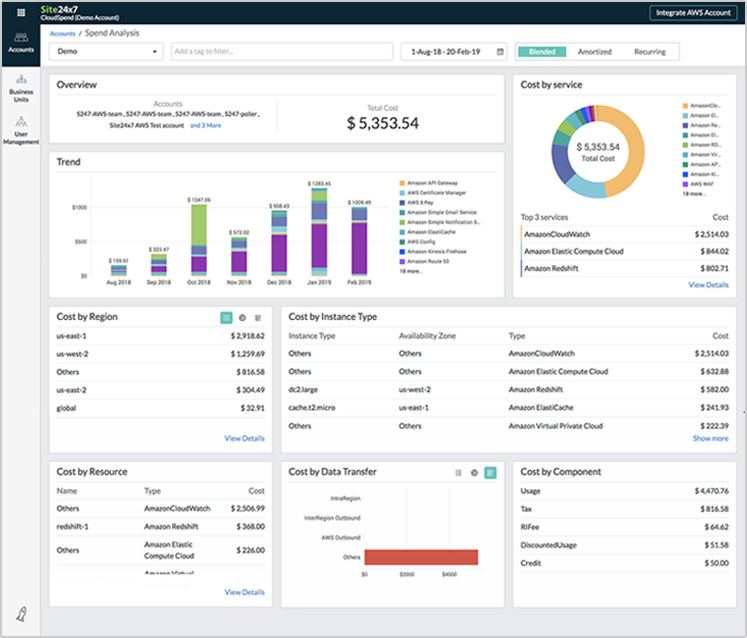
Task: Click the RIFee row in Cost by Component
Action: click(625, 527)
